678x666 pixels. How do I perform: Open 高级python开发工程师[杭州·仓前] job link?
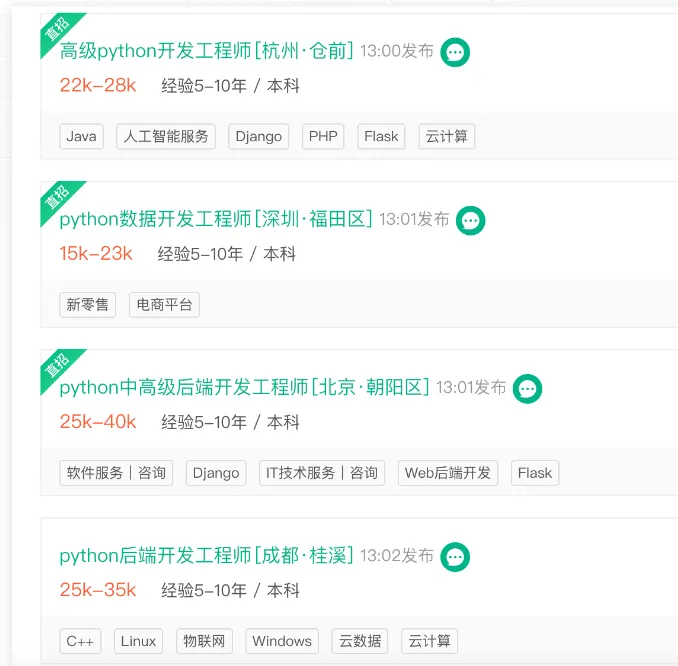coord(207,51)
